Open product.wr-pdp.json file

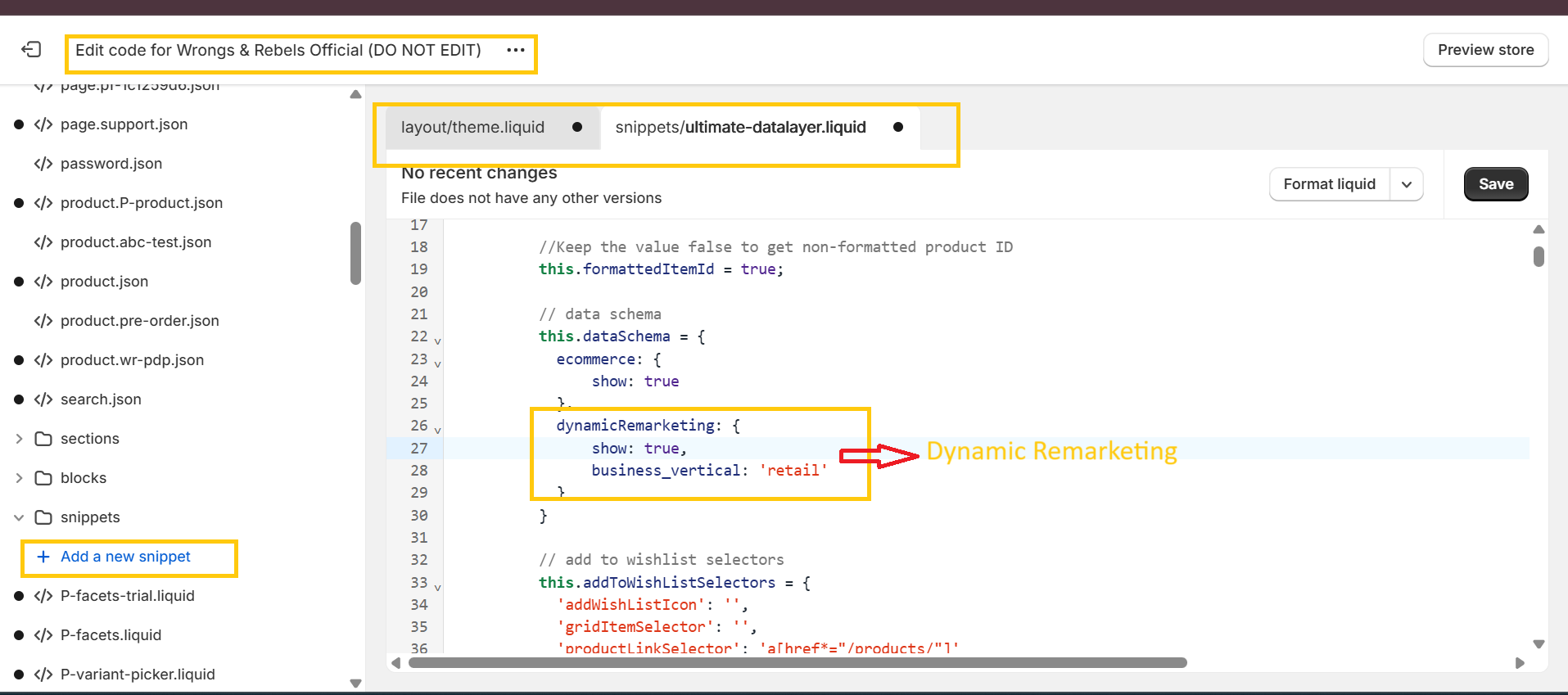click(132, 360)
